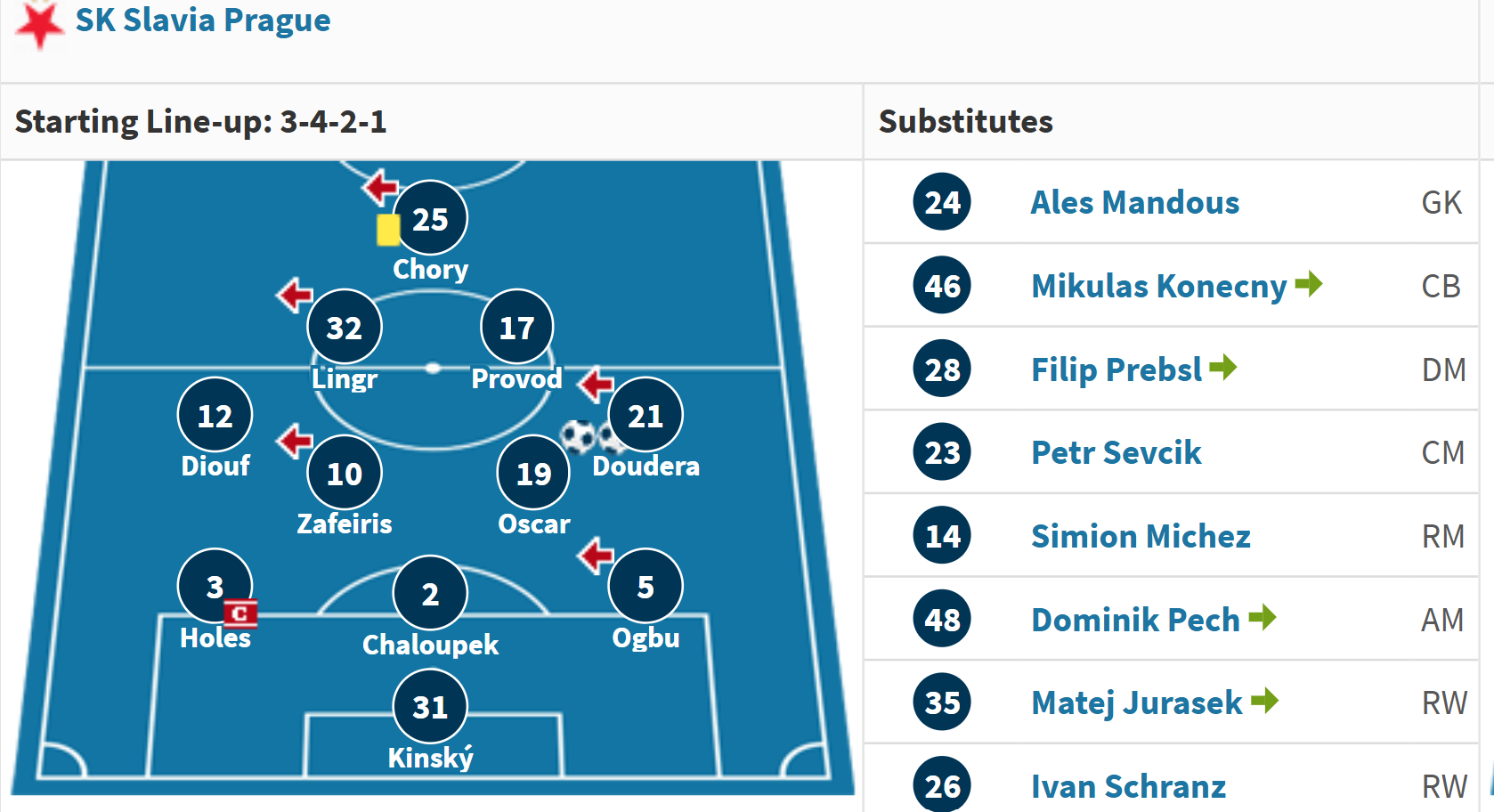Viewport: 1494px width, 812px height.
Task: Click the red substitution arrow beside Lingr
Action: pos(295,295)
